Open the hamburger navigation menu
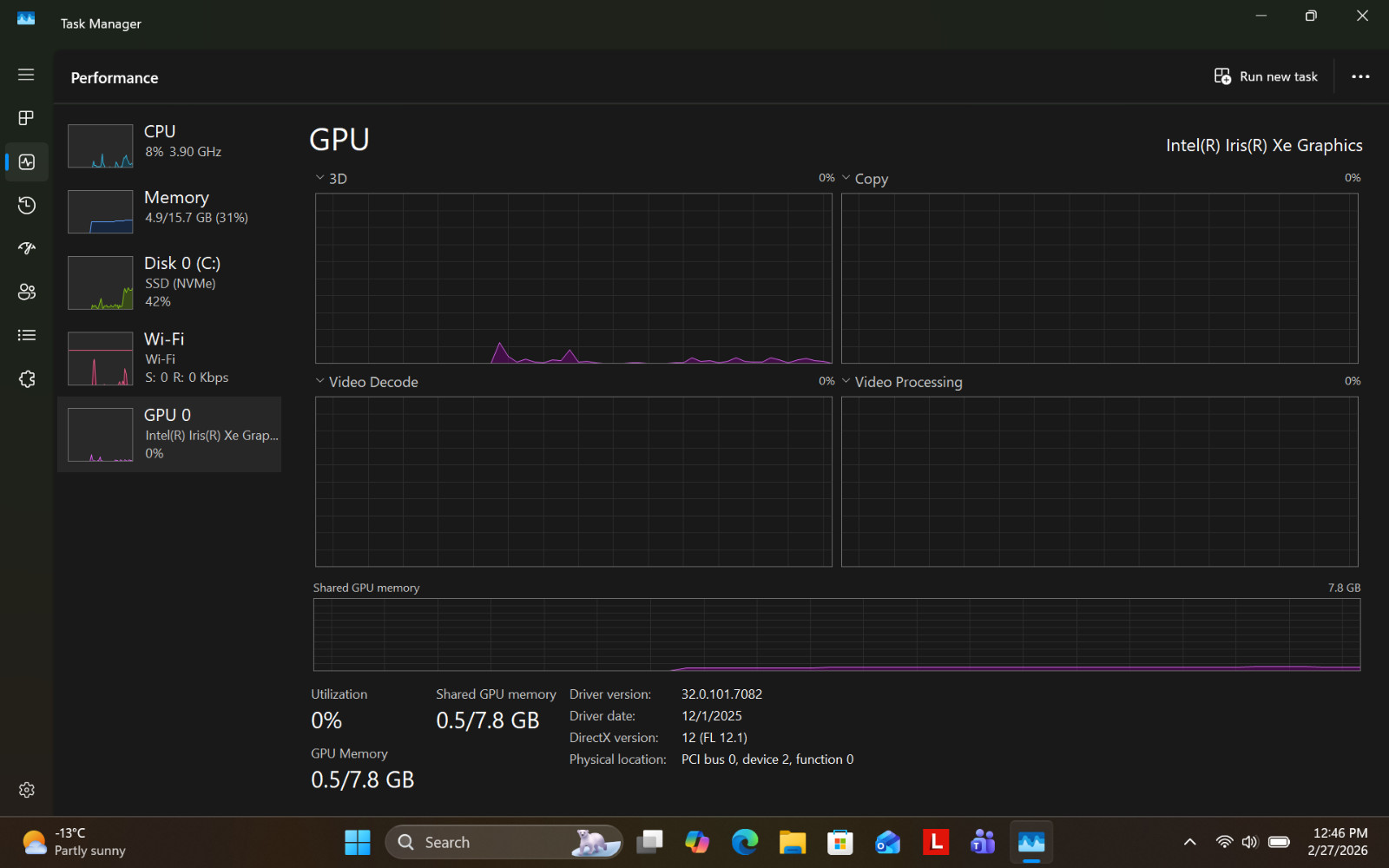1389x868 pixels. point(26,75)
